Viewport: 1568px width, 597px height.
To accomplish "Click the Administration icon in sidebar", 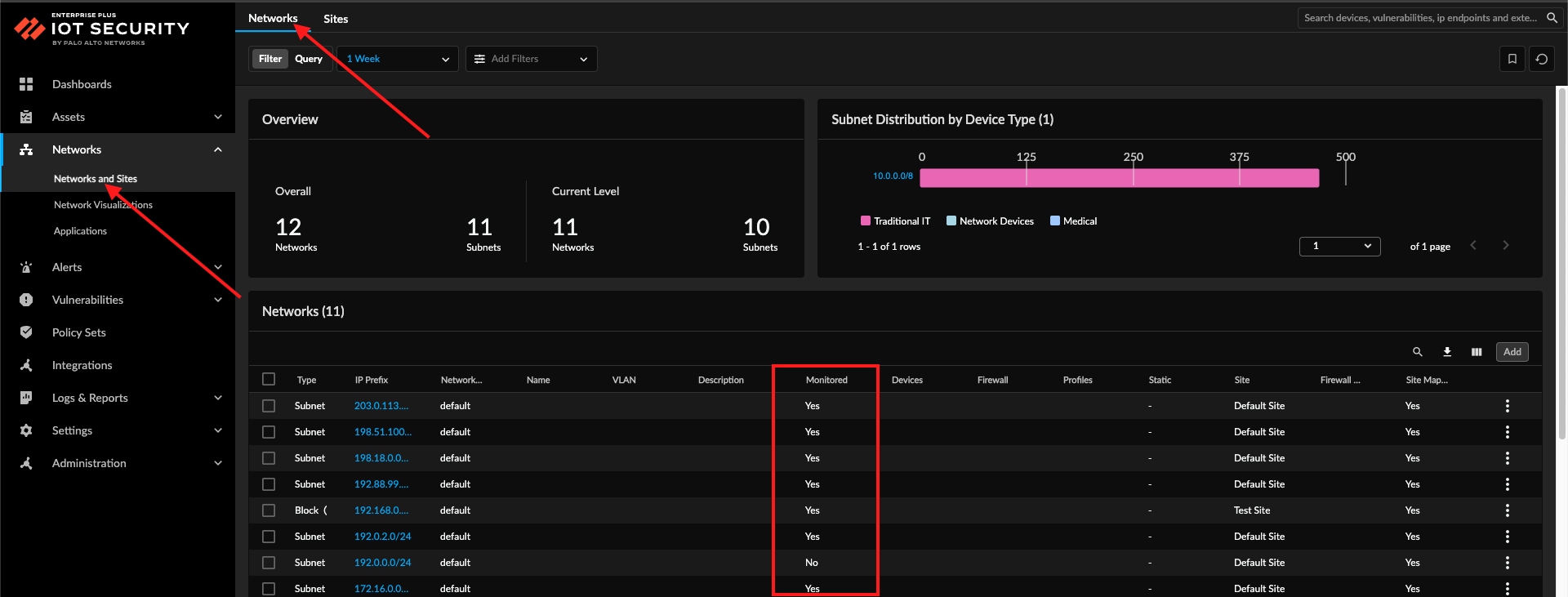I will click(x=26, y=463).
